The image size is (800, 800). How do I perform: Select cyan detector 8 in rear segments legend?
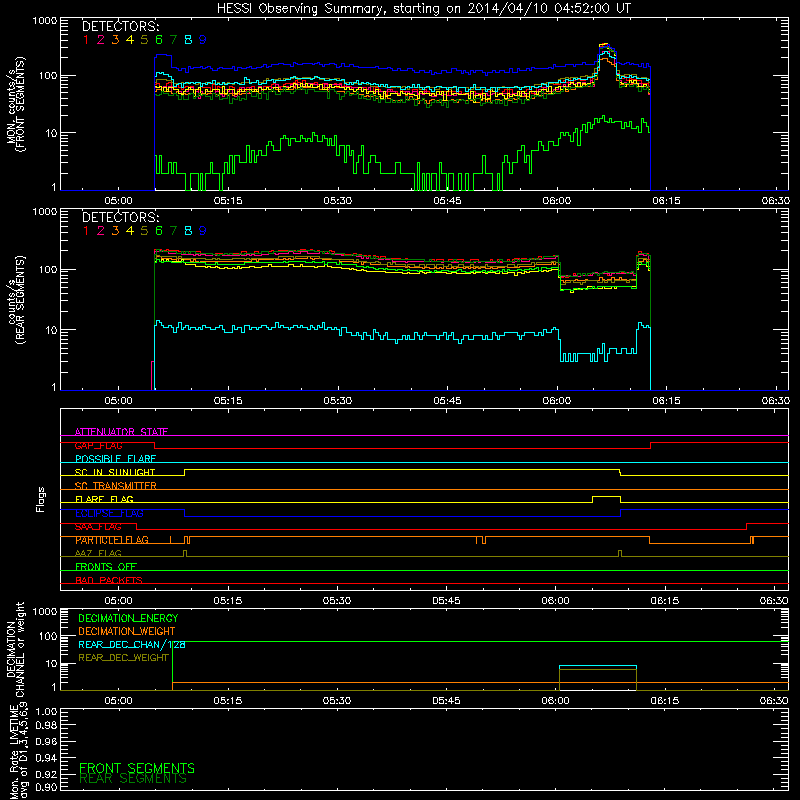[188, 231]
